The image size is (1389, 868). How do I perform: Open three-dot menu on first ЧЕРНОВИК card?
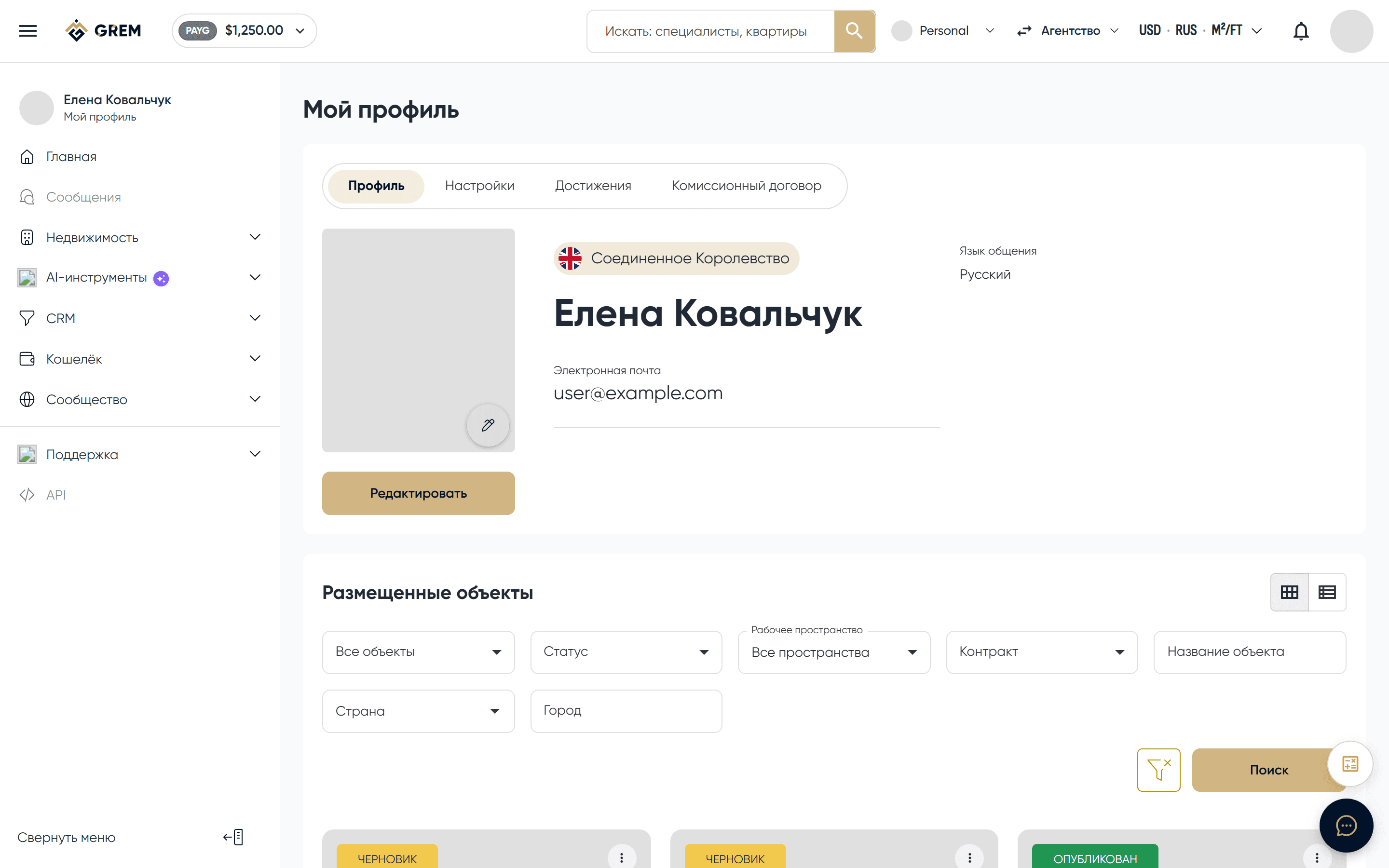(x=621, y=858)
